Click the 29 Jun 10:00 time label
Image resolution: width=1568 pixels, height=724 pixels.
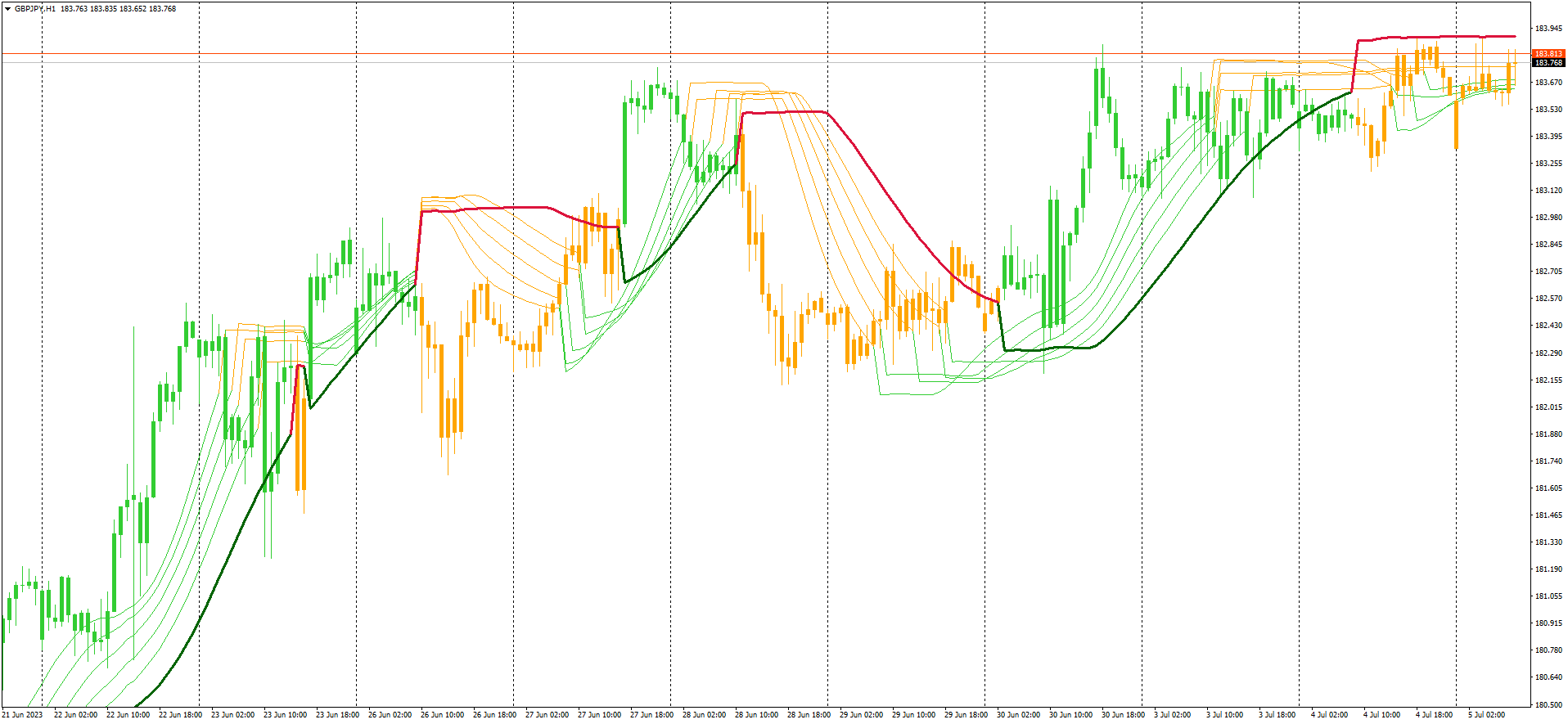pyautogui.click(x=913, y=715)
